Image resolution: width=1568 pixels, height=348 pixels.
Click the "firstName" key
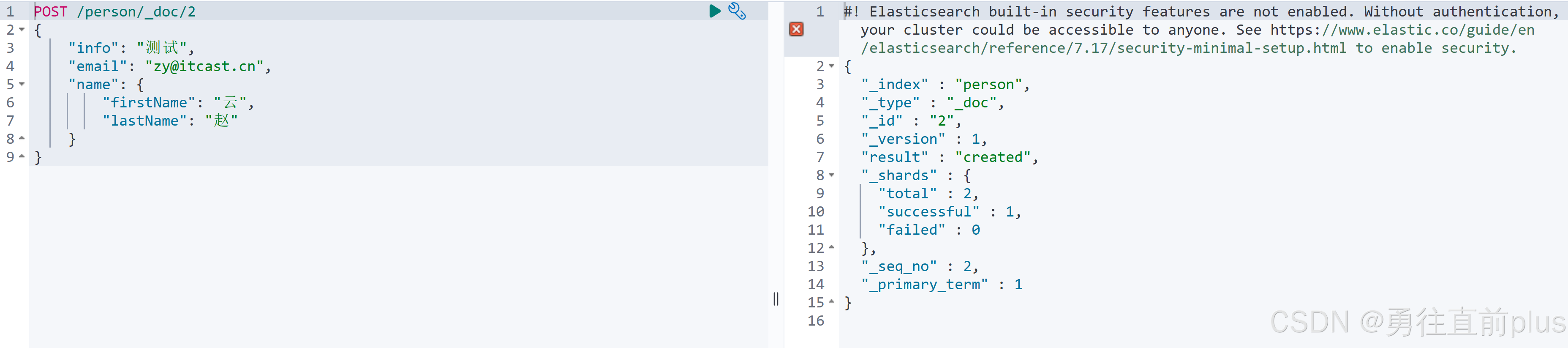coord(149,102)
